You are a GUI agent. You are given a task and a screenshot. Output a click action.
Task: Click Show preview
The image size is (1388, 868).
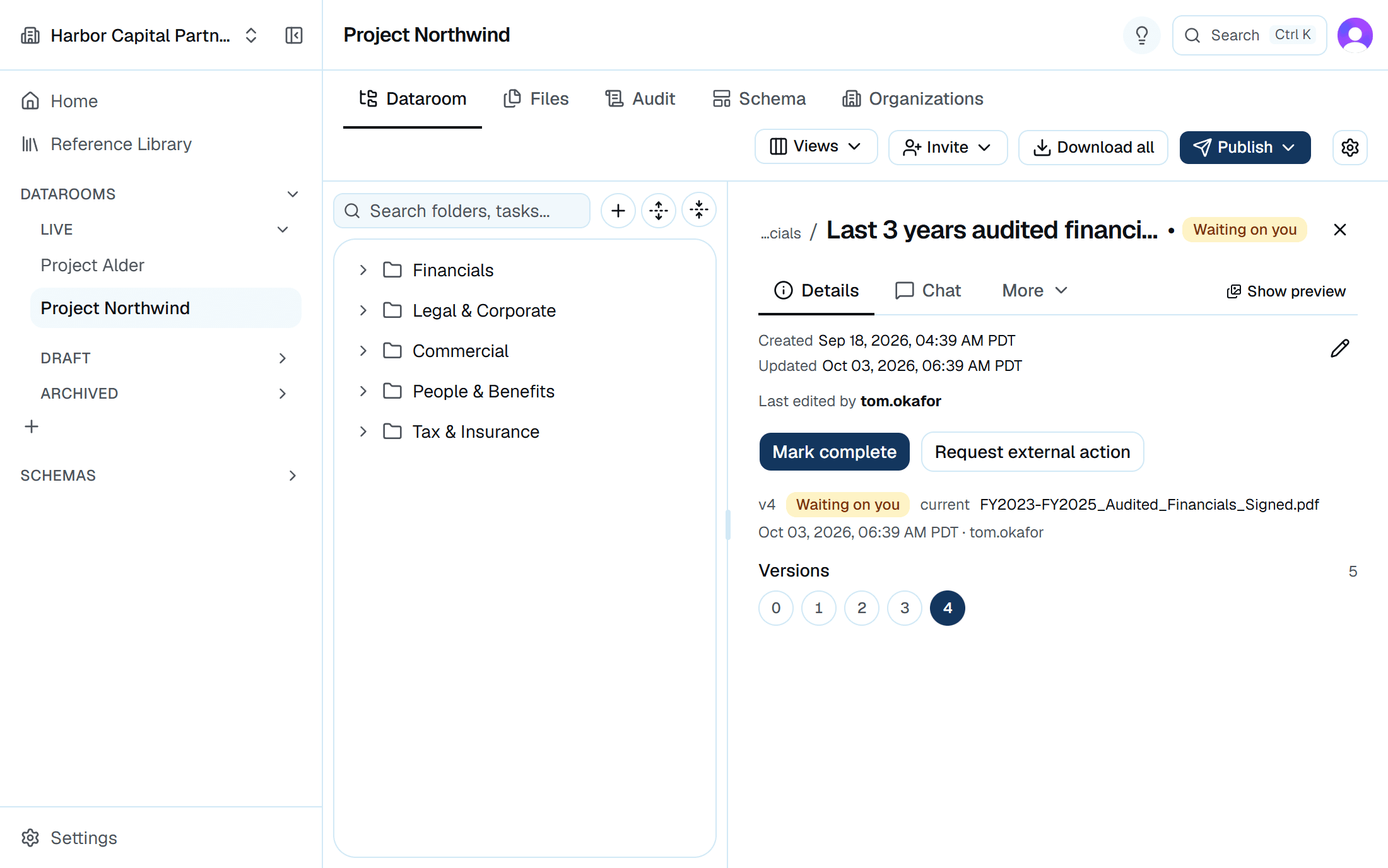coord(1286,291)
